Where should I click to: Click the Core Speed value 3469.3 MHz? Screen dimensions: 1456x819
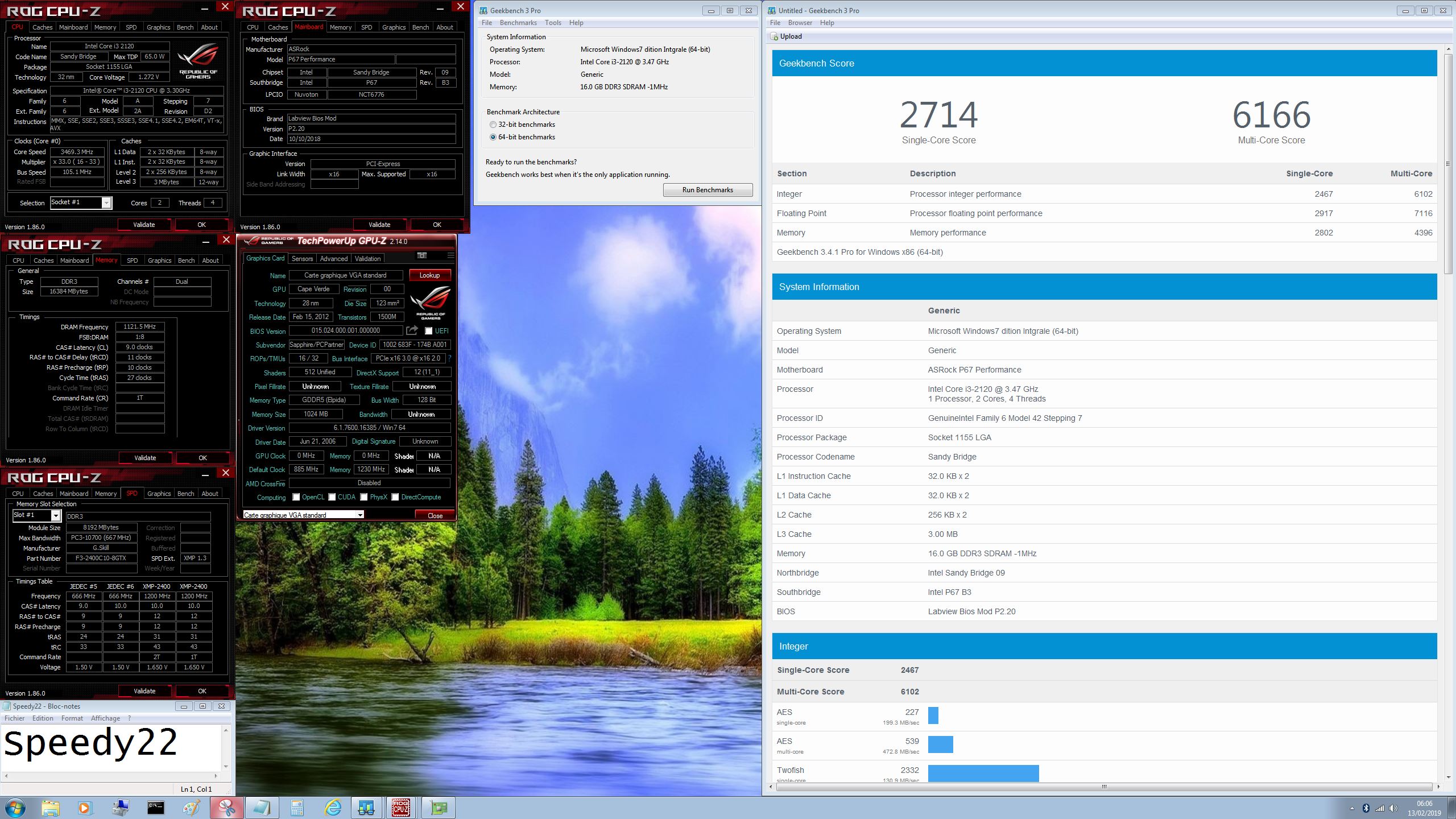coord(77,152)
